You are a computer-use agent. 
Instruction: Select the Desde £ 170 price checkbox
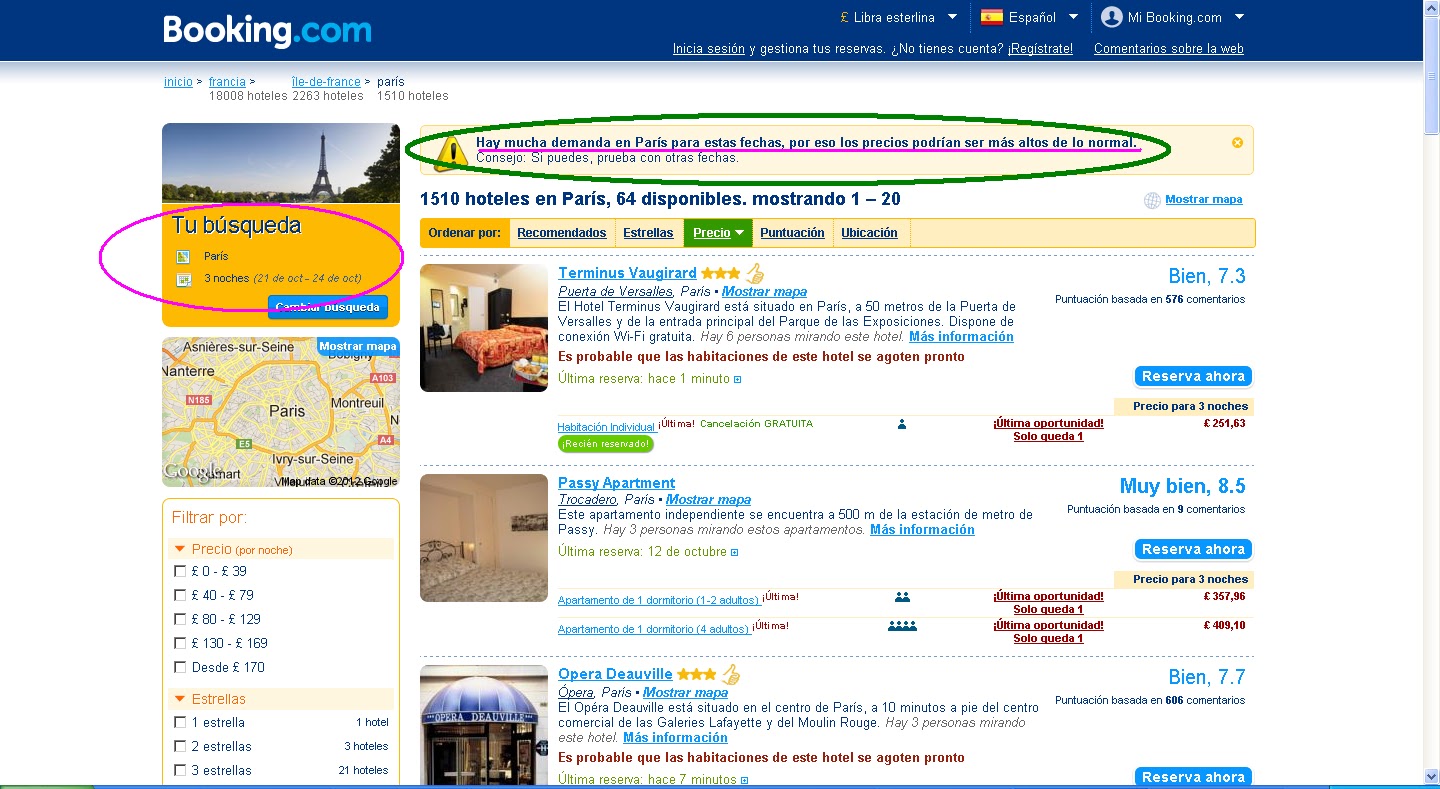[x=180, y=667]
